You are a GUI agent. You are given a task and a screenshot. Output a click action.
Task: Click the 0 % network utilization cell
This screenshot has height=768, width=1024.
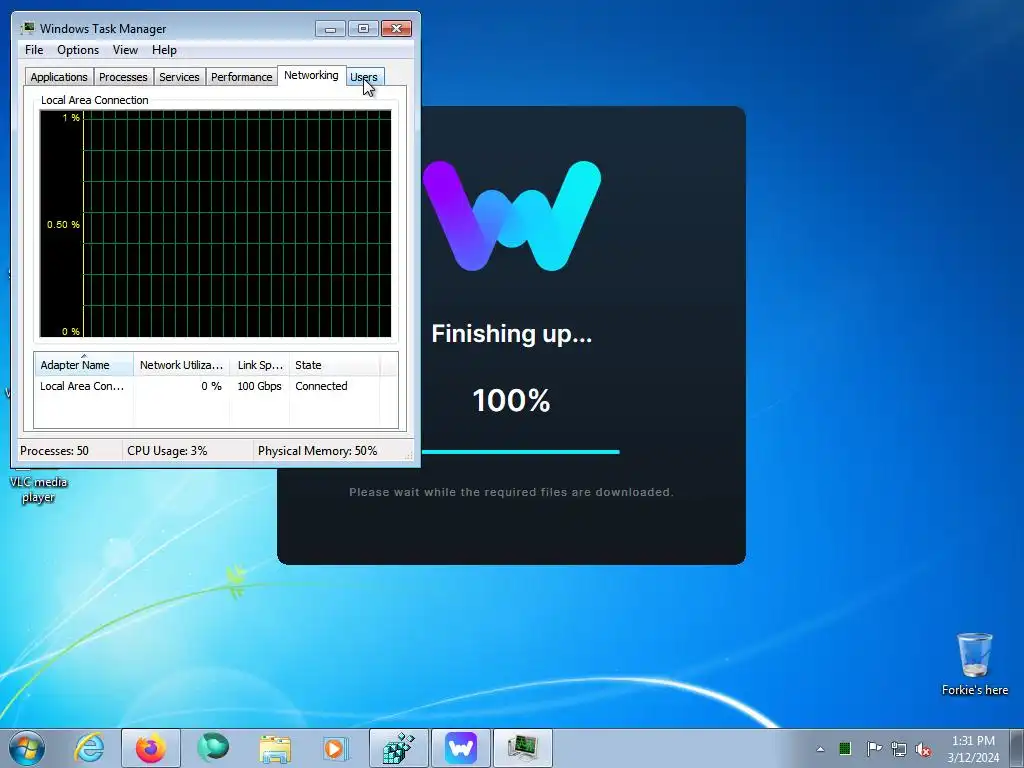tap(212, 386)
